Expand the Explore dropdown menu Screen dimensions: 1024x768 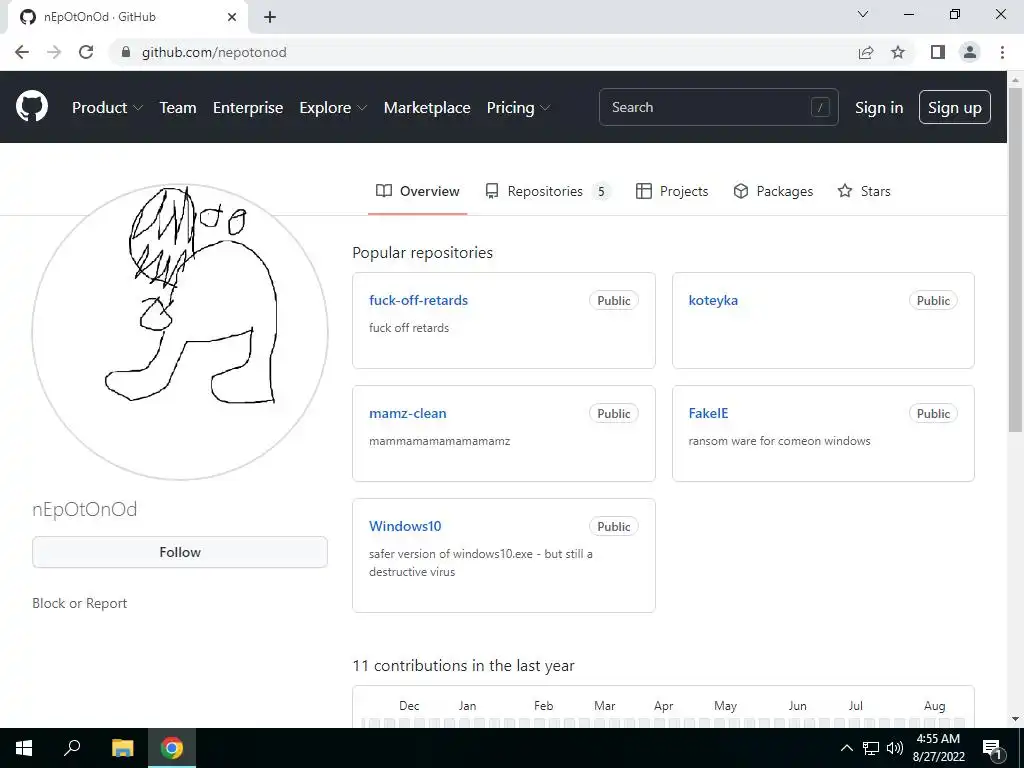click(x=333, y=107)
